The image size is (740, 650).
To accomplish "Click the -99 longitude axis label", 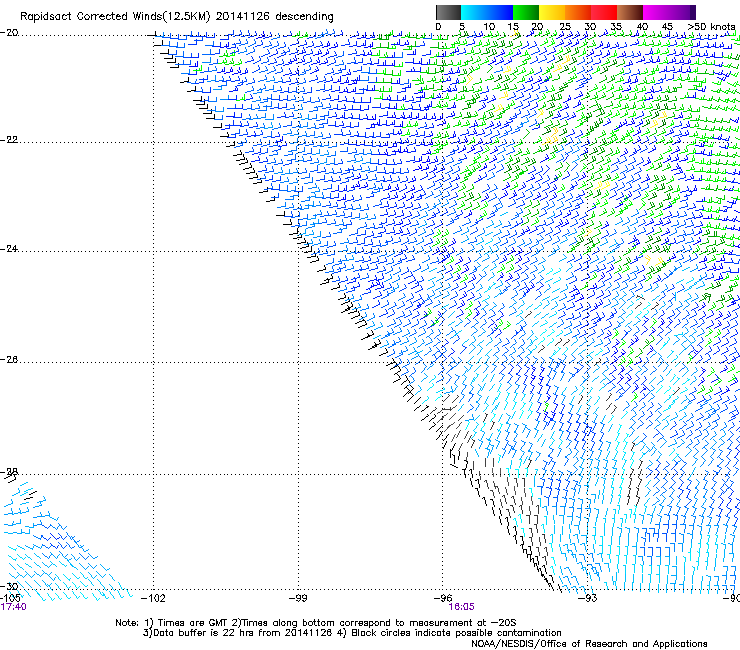I will coord(298,599).
